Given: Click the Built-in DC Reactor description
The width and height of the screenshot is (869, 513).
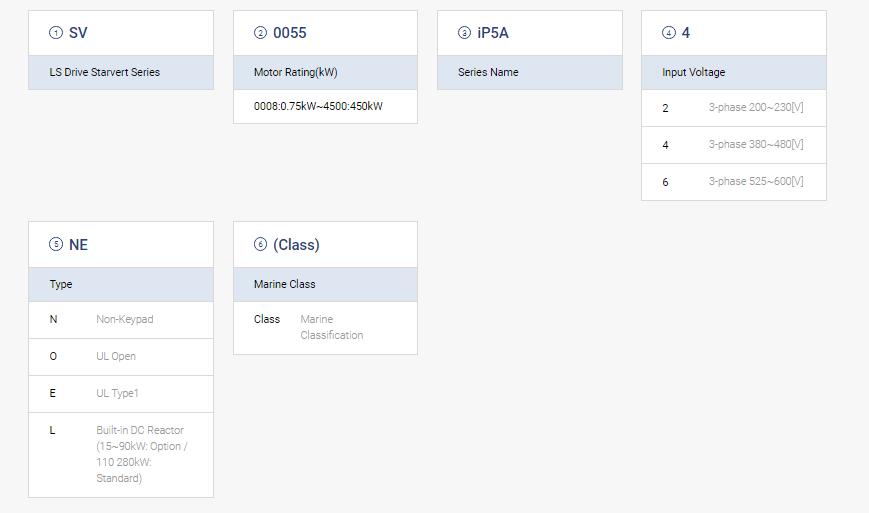Looking at the screenshot, I should [x=141, y=454].
